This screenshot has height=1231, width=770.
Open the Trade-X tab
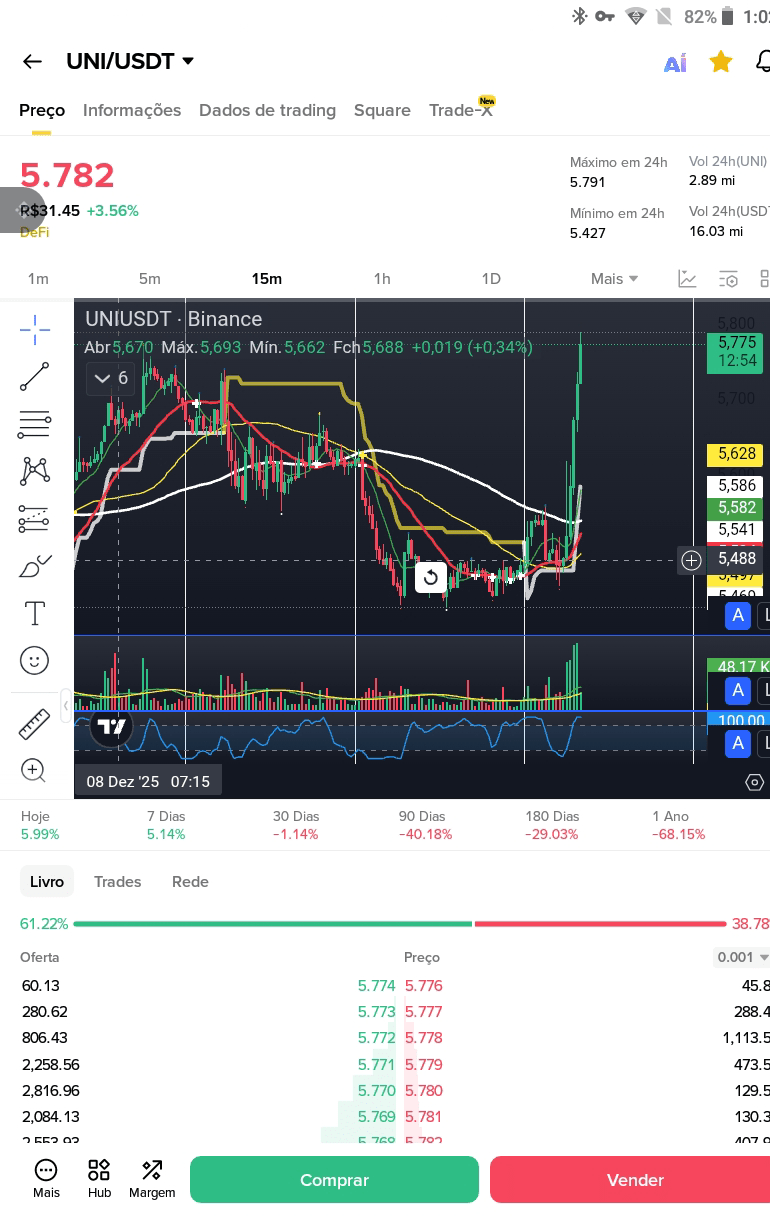pos(461,110)
